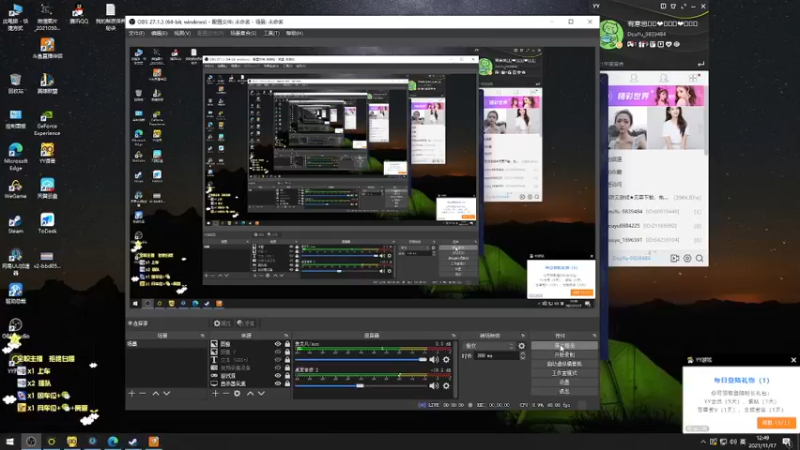This screenshot has width=800, height=450.
Task: Select the ToDesk desktop shortcut
Action: [47, 224]
